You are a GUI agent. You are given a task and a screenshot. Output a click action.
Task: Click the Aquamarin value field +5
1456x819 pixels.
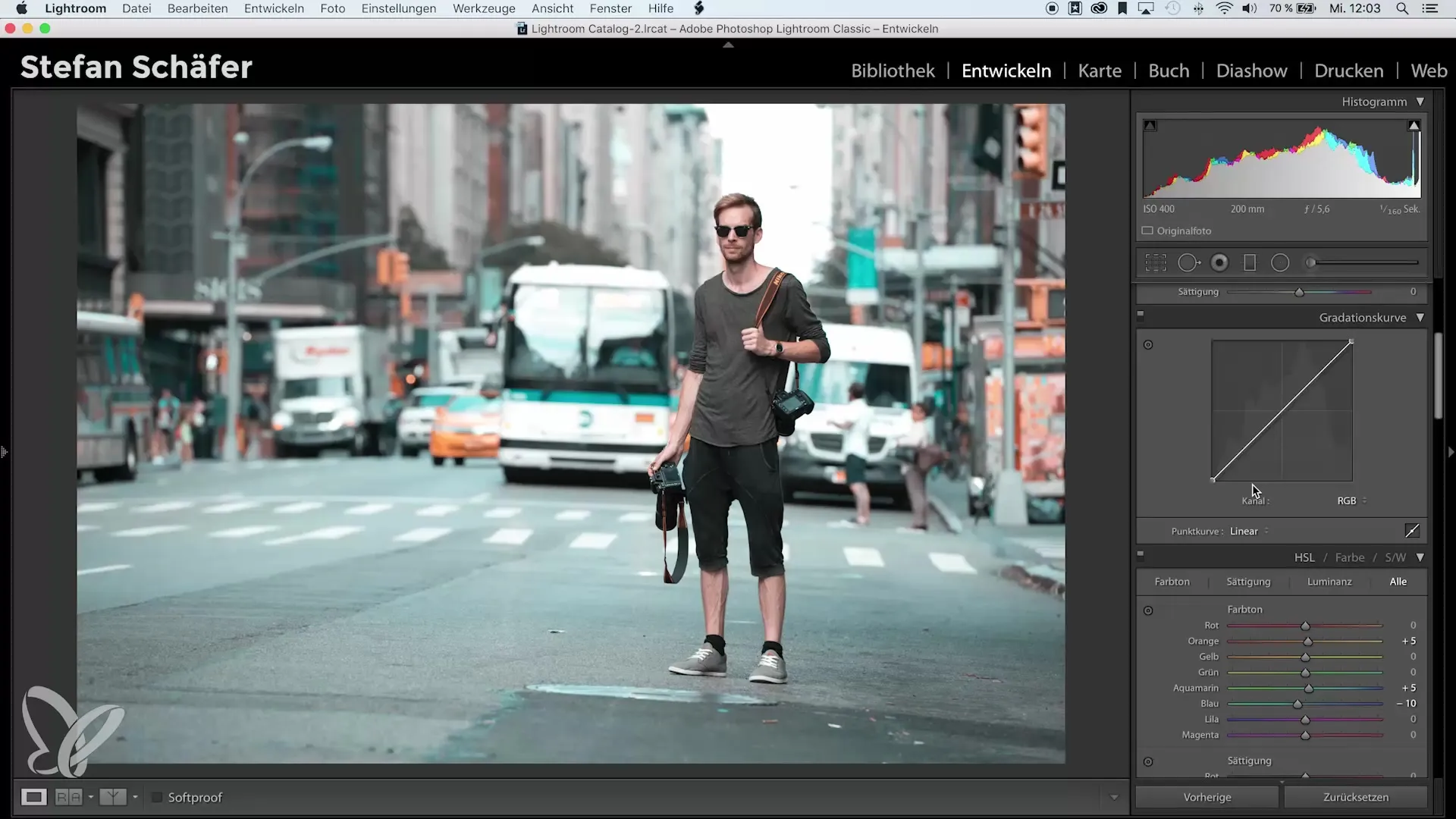click(x=1408, y=689)
